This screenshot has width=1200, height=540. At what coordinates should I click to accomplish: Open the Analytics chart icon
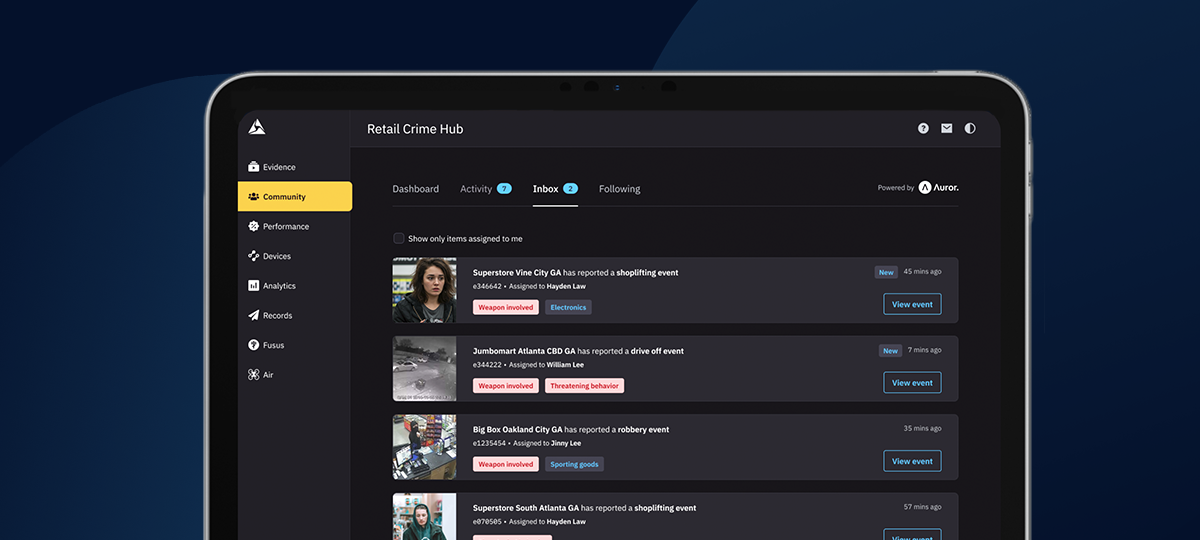[254, 286]
